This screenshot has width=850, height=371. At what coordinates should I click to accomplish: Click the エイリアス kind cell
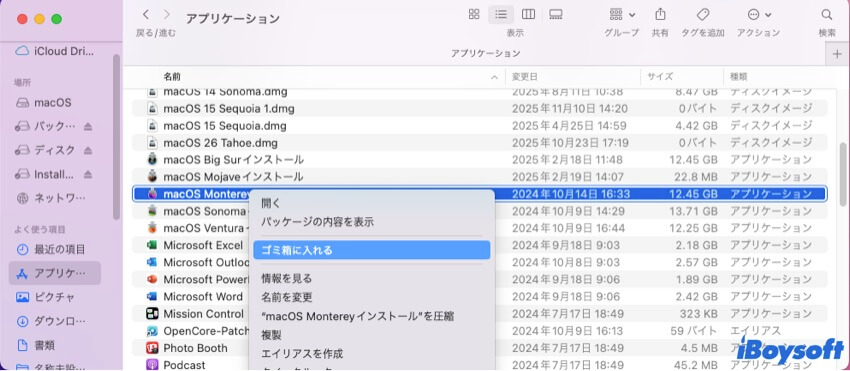click(x=755, y=331)
